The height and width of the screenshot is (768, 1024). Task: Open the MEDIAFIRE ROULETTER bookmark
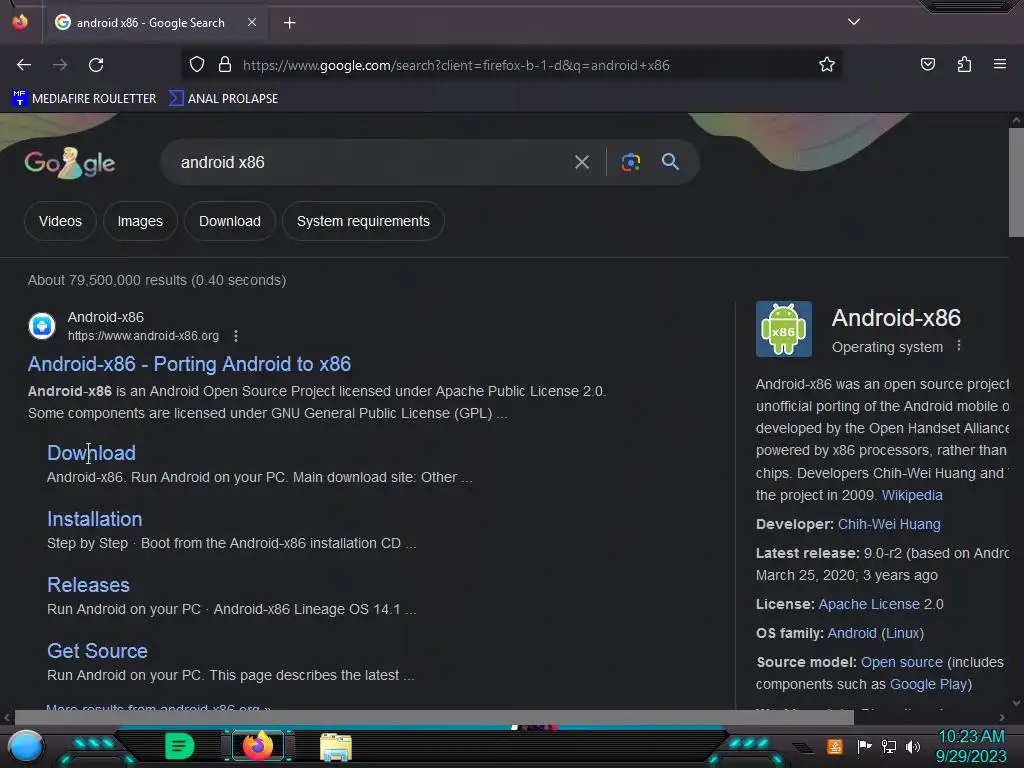[84, 99]
